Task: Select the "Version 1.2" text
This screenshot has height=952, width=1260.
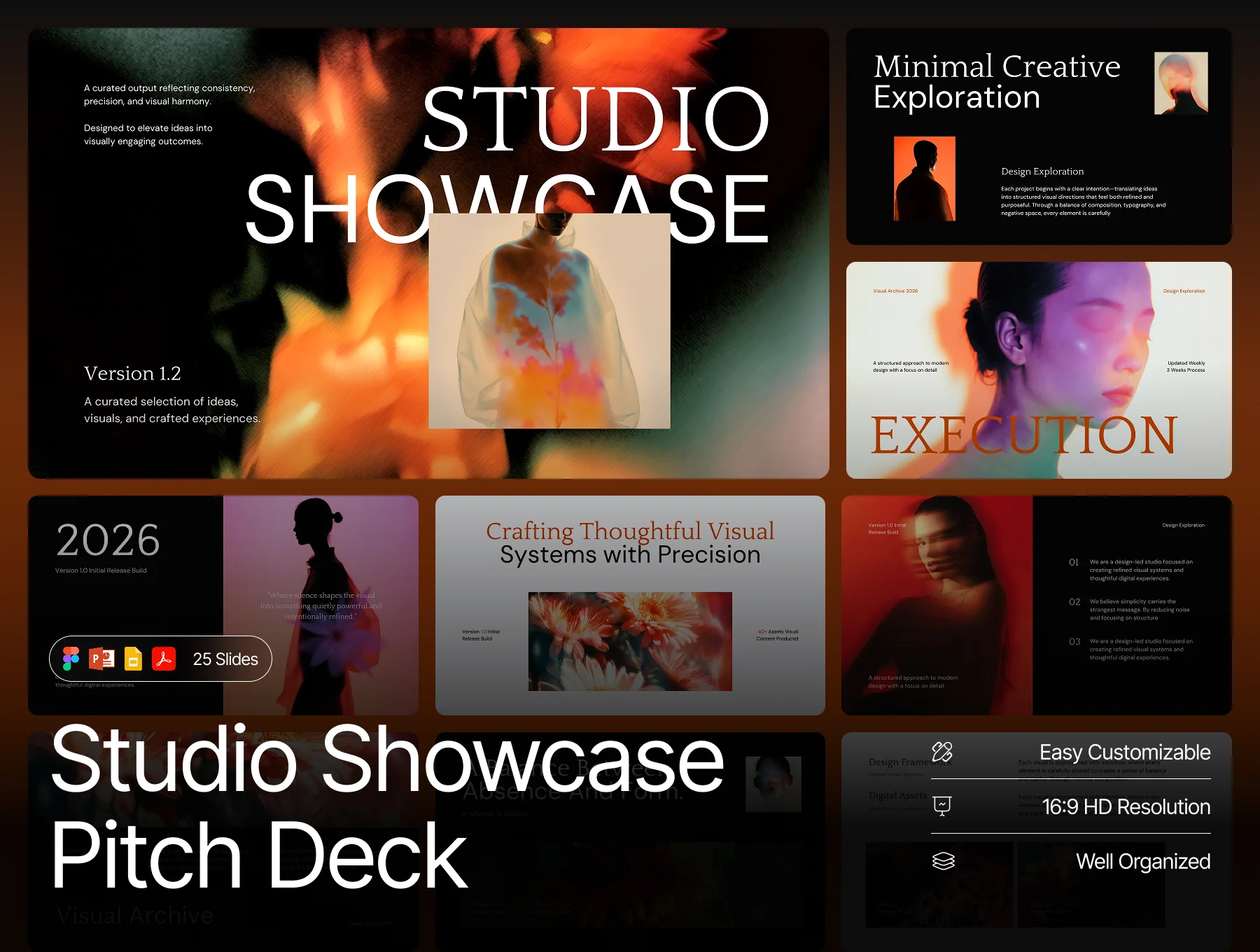Action: (132, 373)
